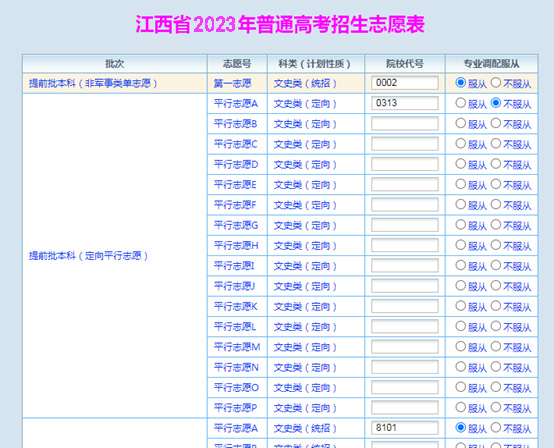
Task: Select 服从 for 平行志愿C row
Action: [460, 143]
